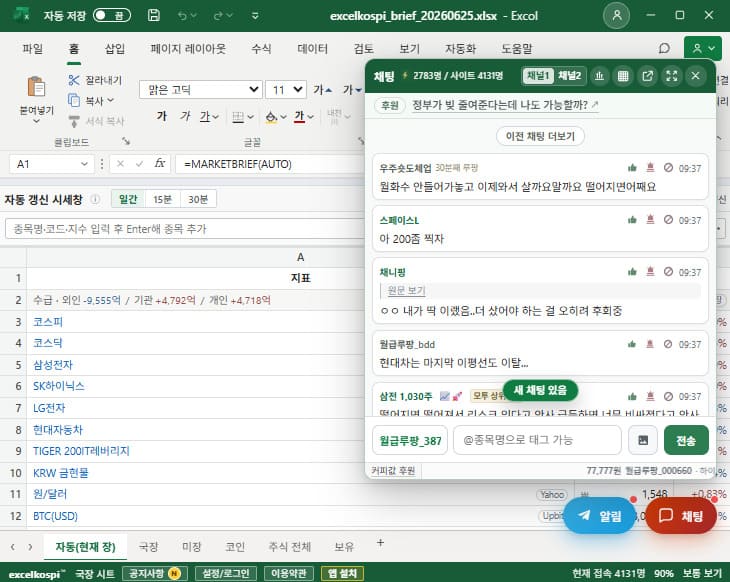Apply the yellow fill color bucket
Viewport: 730px width, 582px height.
point(271,116)
